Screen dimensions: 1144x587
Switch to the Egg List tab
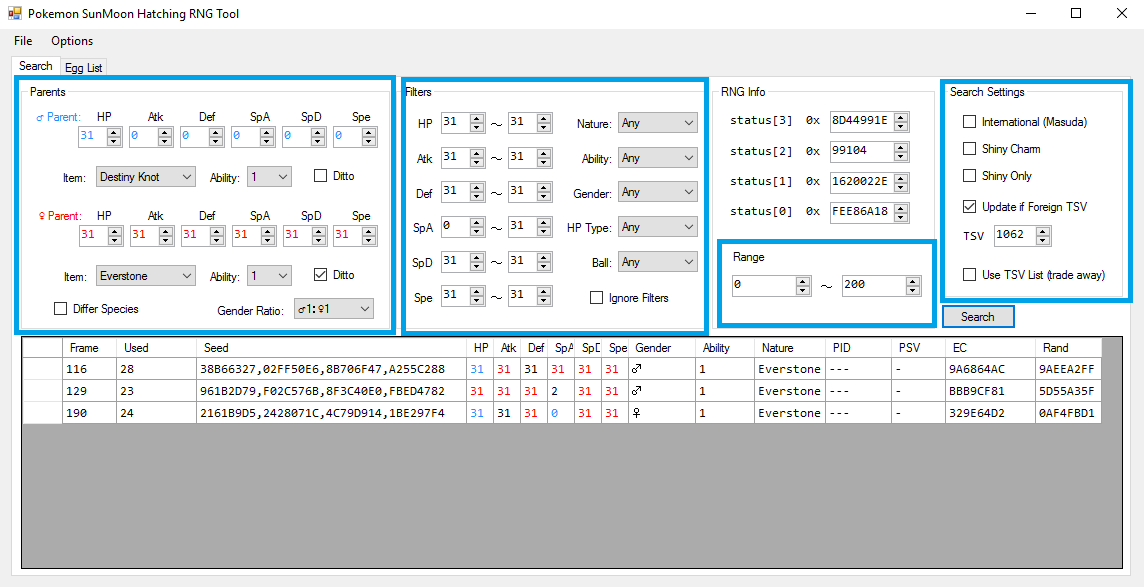(83, 67)
